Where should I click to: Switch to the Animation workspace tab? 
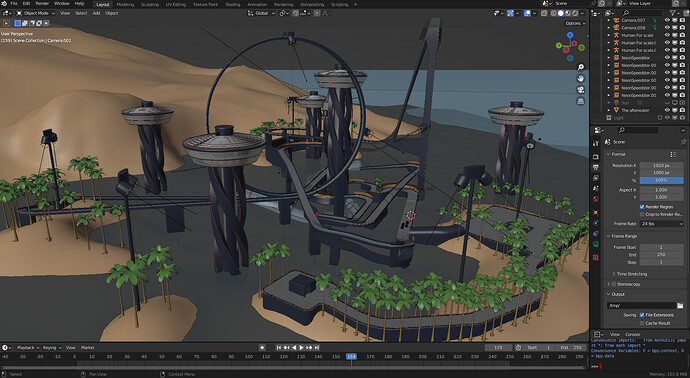[257, 4]
